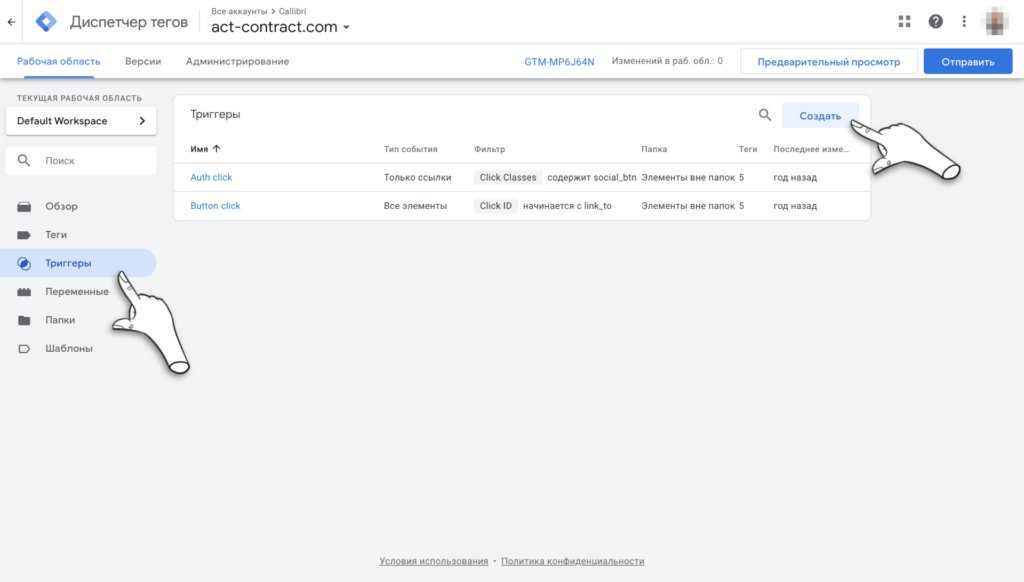The height and width of the screenshot is (582, 1024).
Task: Switch to the Администрирование tab
Action: pos(237,61)
